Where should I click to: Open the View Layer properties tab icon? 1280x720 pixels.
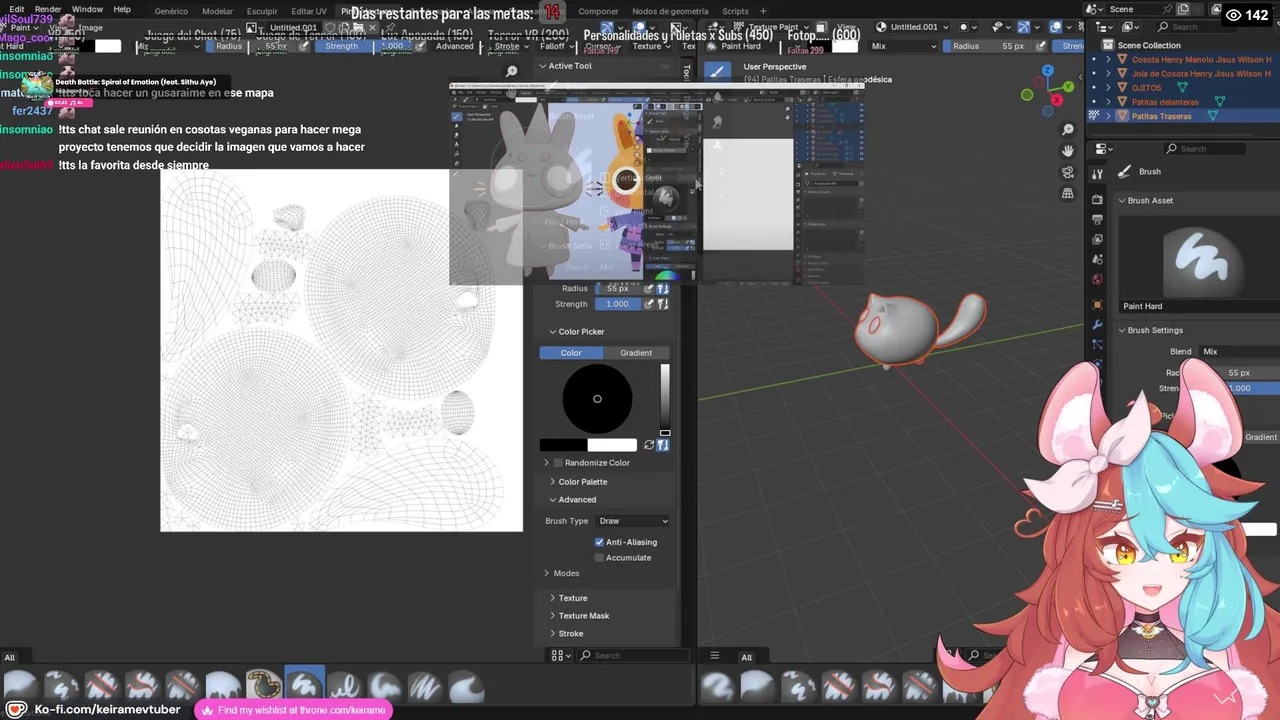[1097, 240]
